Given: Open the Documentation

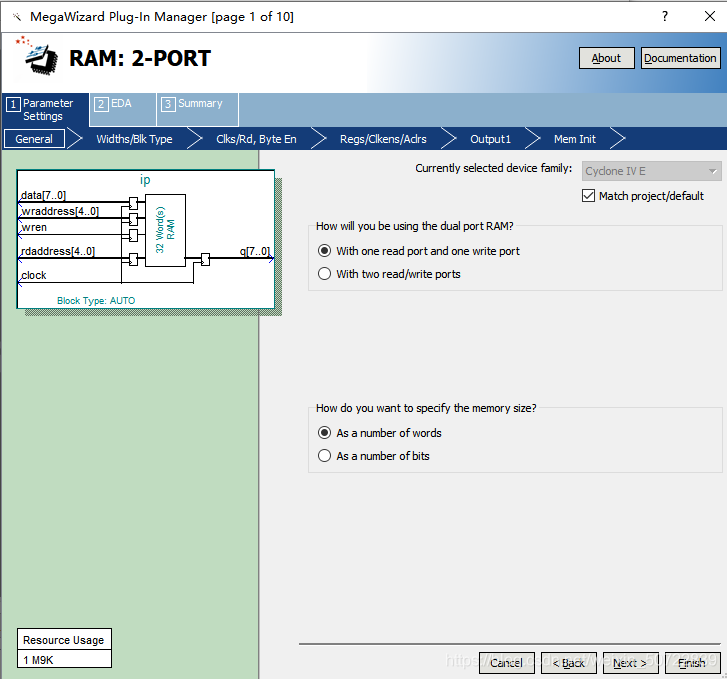Looking at the screenshot, I should point(680,58).
